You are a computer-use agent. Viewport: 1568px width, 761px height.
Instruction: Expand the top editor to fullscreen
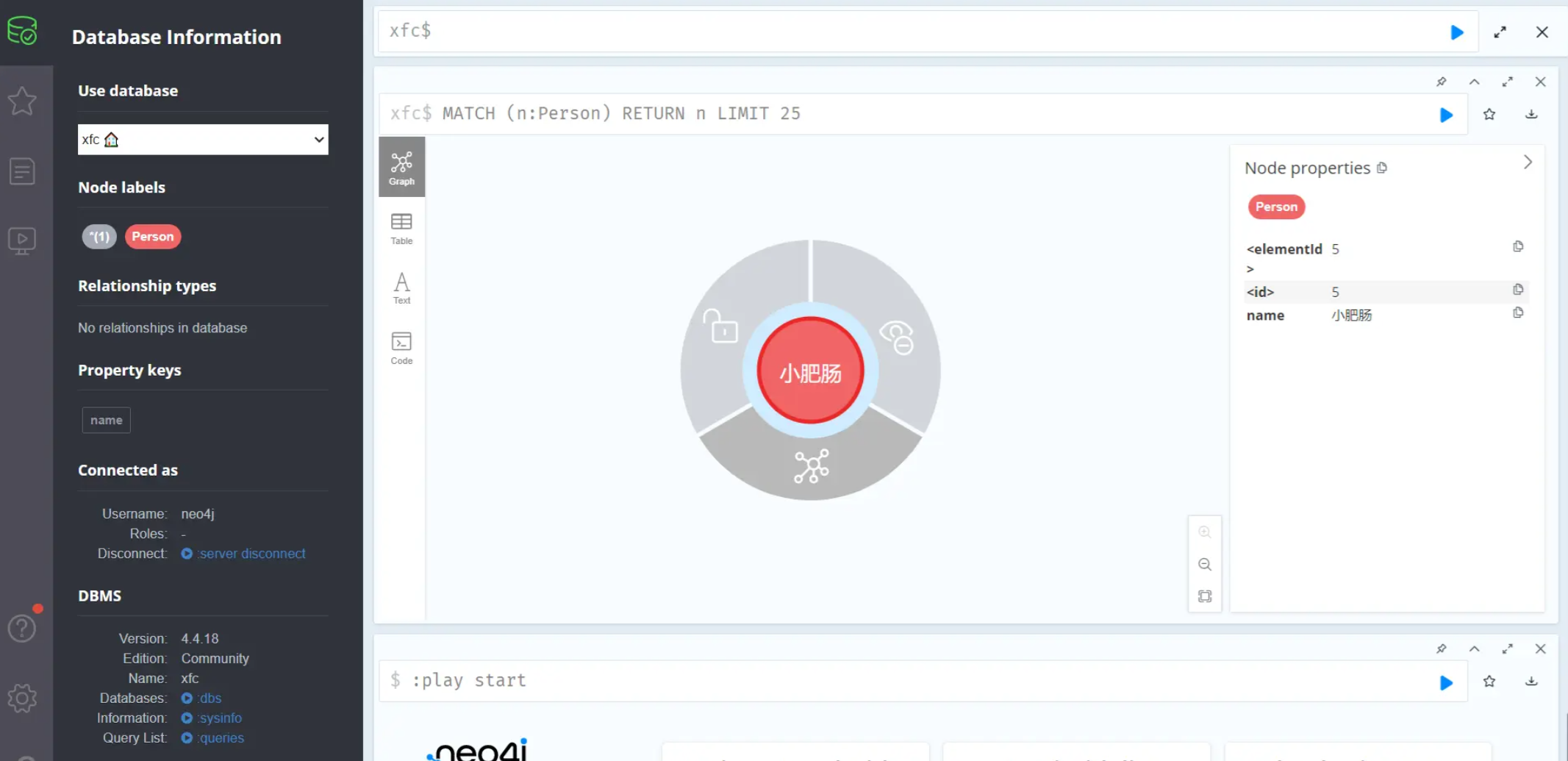[1500, 32]
